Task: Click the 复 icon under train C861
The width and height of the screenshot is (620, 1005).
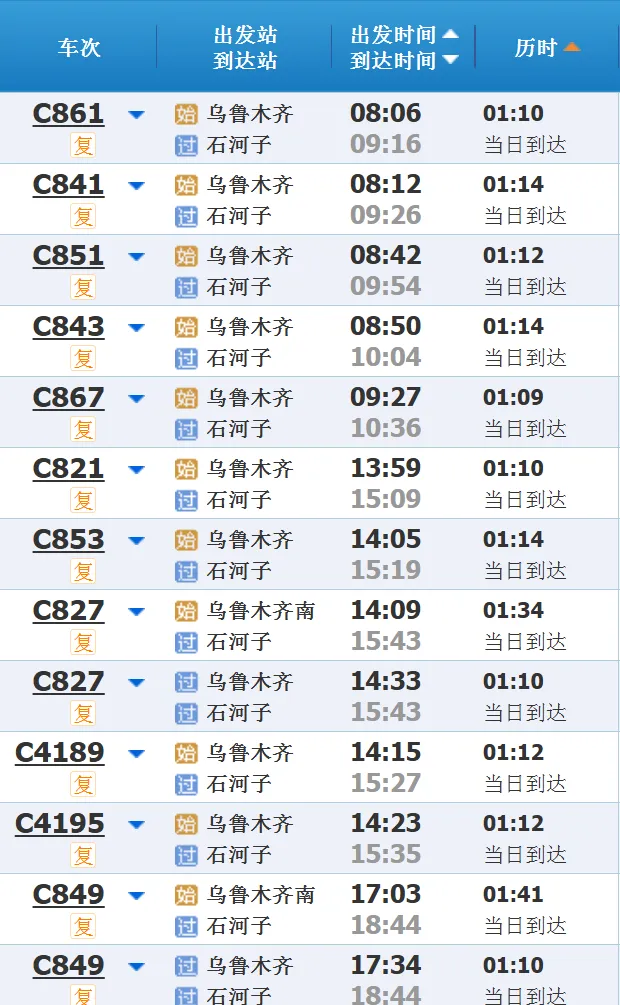Action: (83, 145)
